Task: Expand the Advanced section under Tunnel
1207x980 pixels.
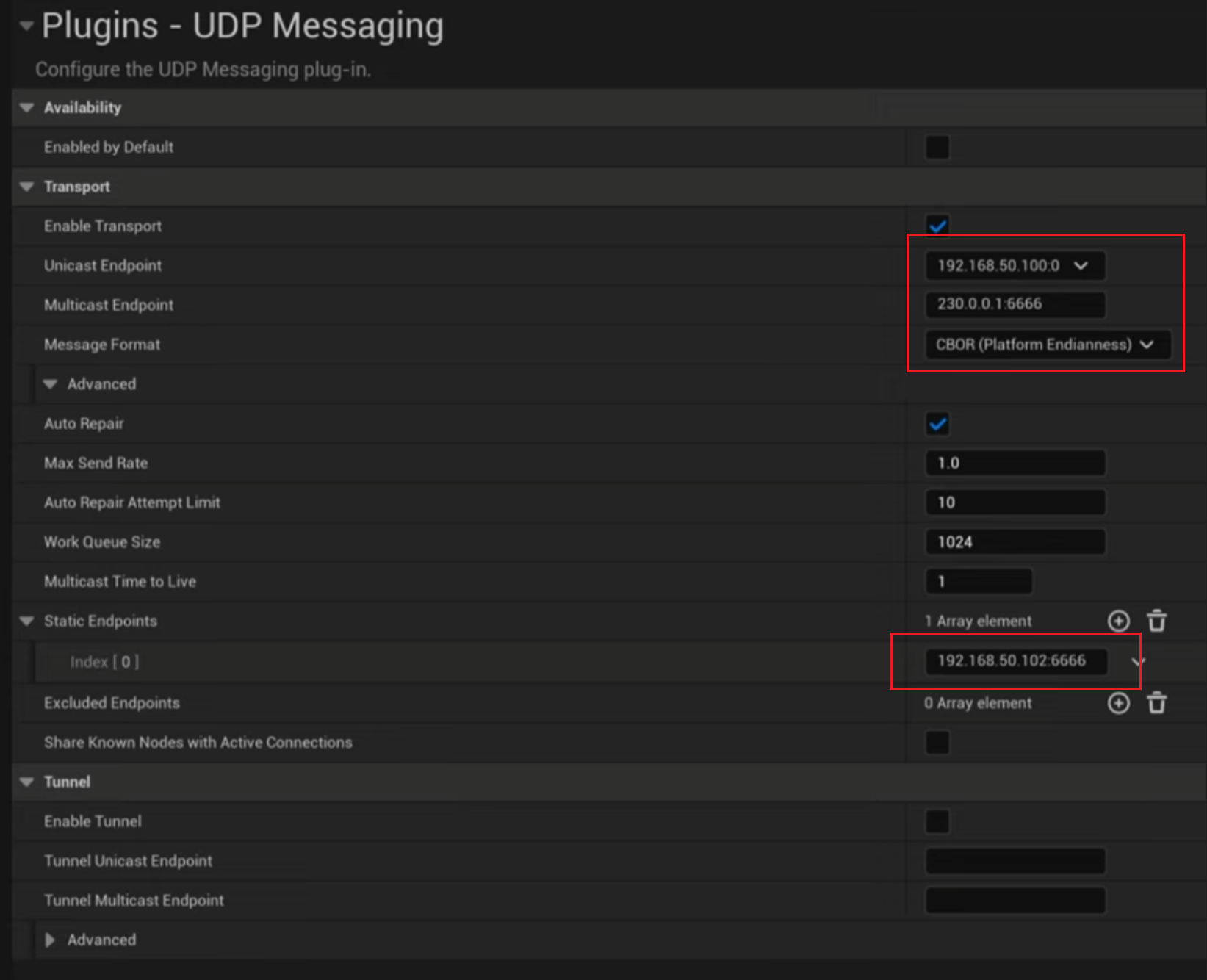Action: pyautogui.click(x=50, y=940)
